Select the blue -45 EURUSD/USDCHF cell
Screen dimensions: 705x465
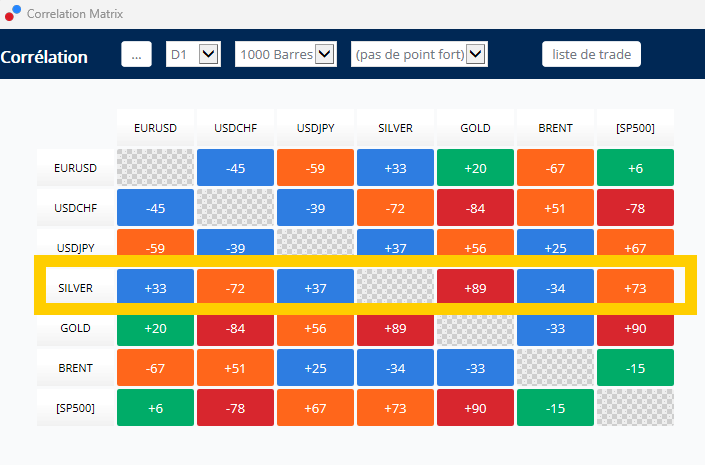click(235, 168)
